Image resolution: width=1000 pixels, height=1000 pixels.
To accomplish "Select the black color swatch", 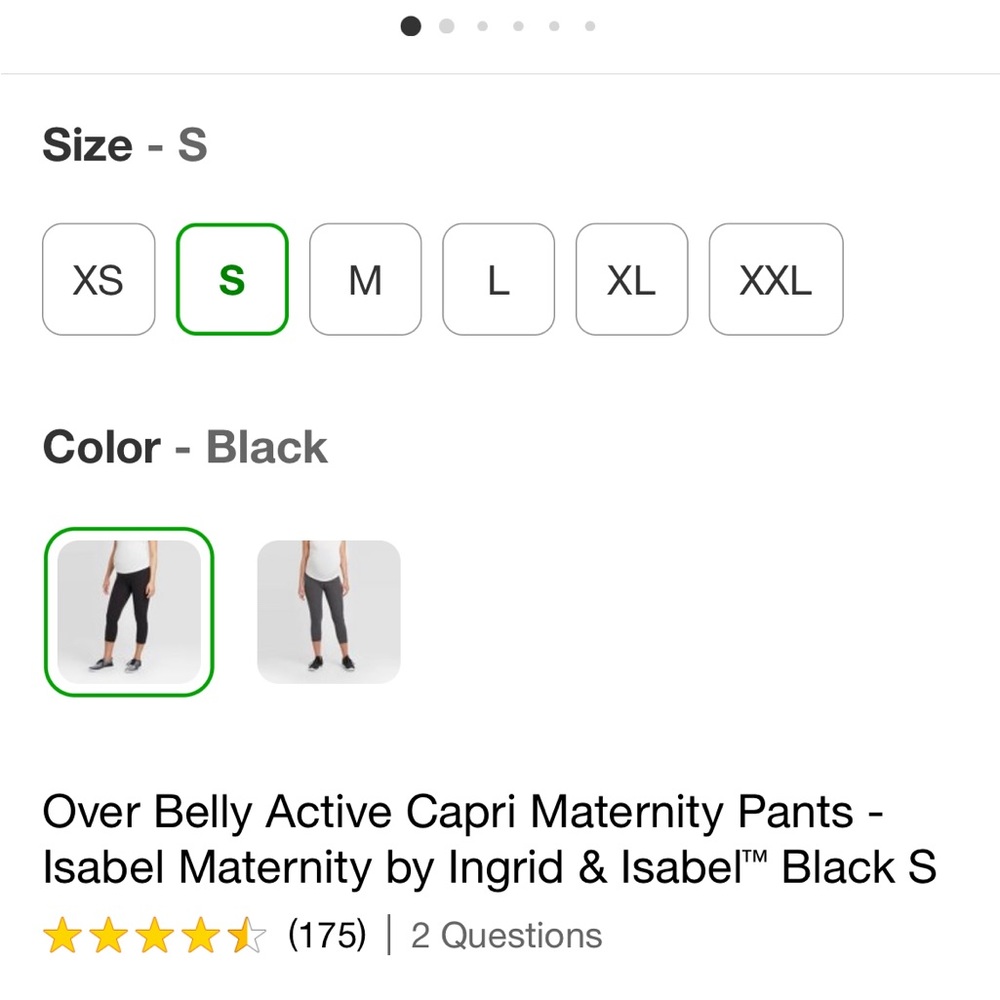I will (x=129, y=612).
